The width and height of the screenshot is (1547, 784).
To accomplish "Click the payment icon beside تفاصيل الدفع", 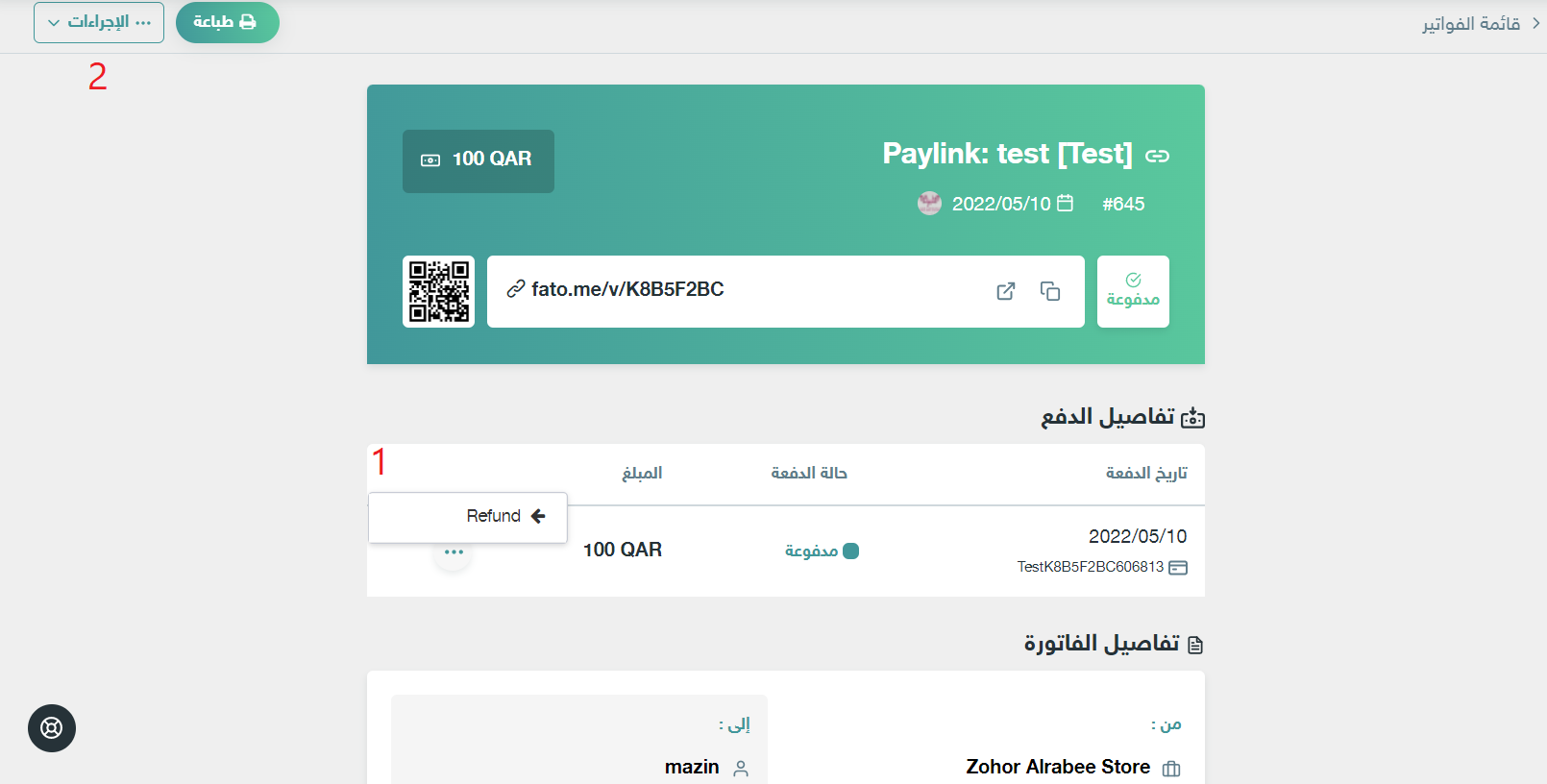I will 1192,417.
